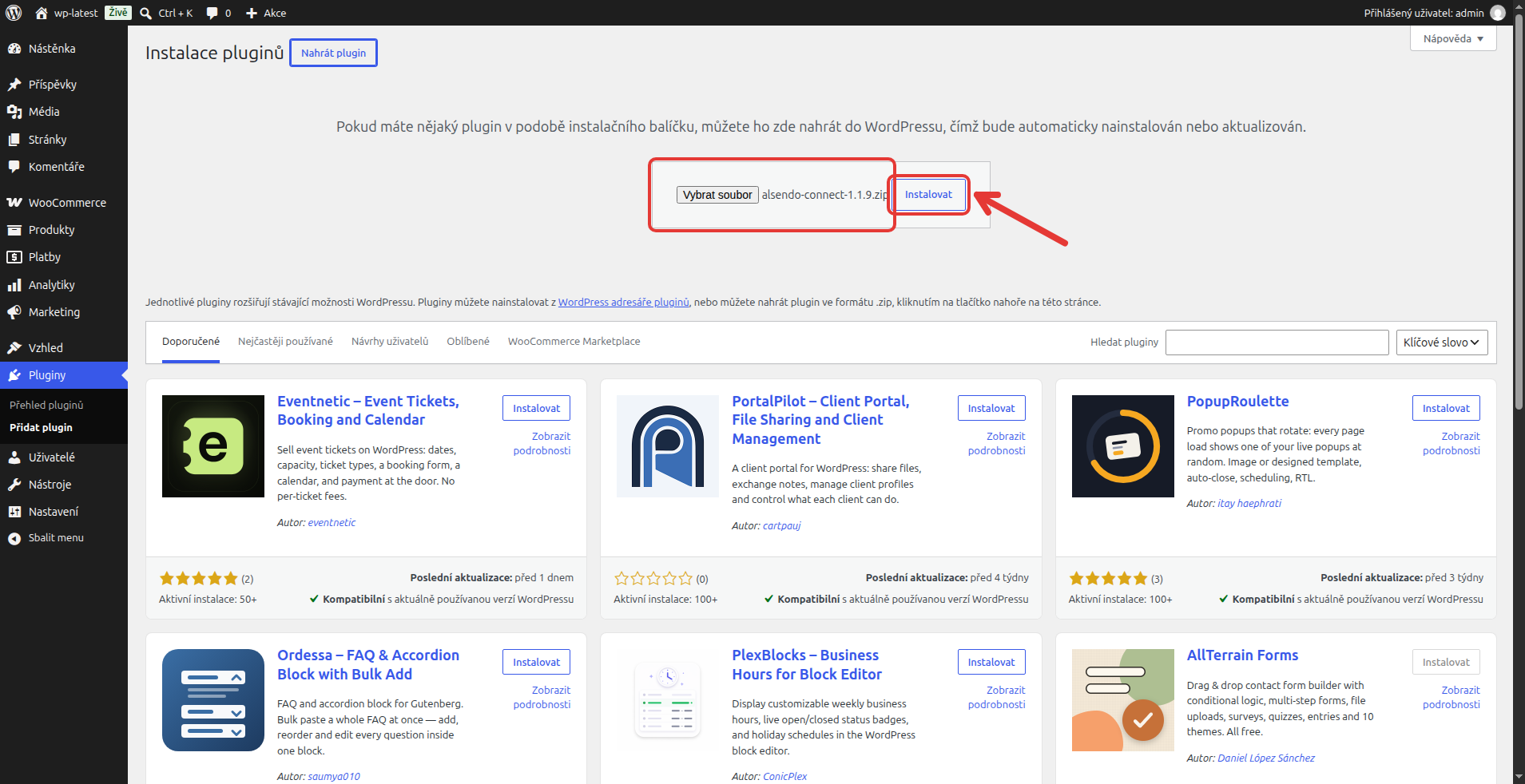Click the admin user avatar
This screenshot has height=784, width=1525.
(x=1498, y=13)
